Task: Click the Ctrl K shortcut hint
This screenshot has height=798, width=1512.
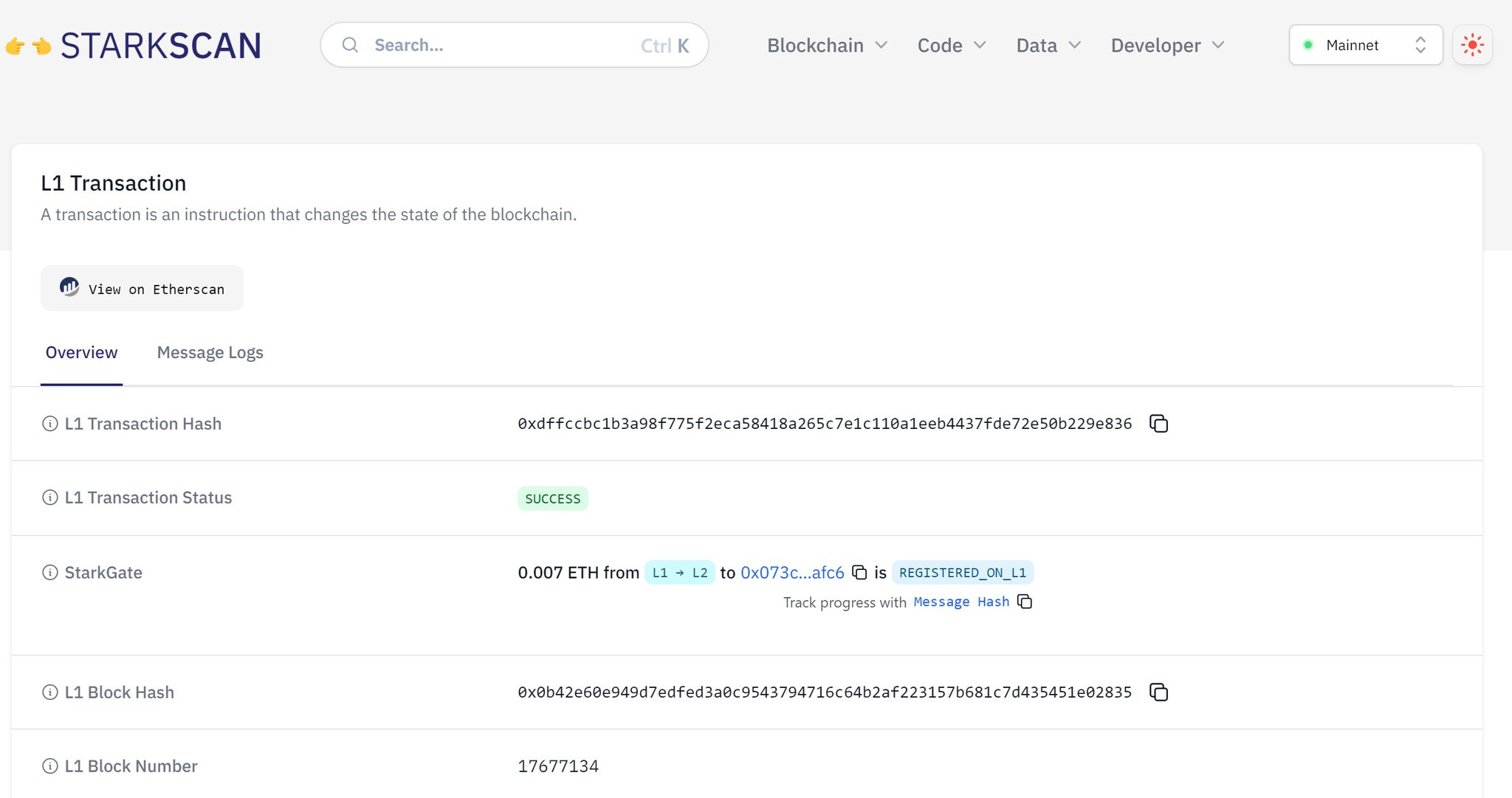Action: pyautogui.click(x=664, y=46)
